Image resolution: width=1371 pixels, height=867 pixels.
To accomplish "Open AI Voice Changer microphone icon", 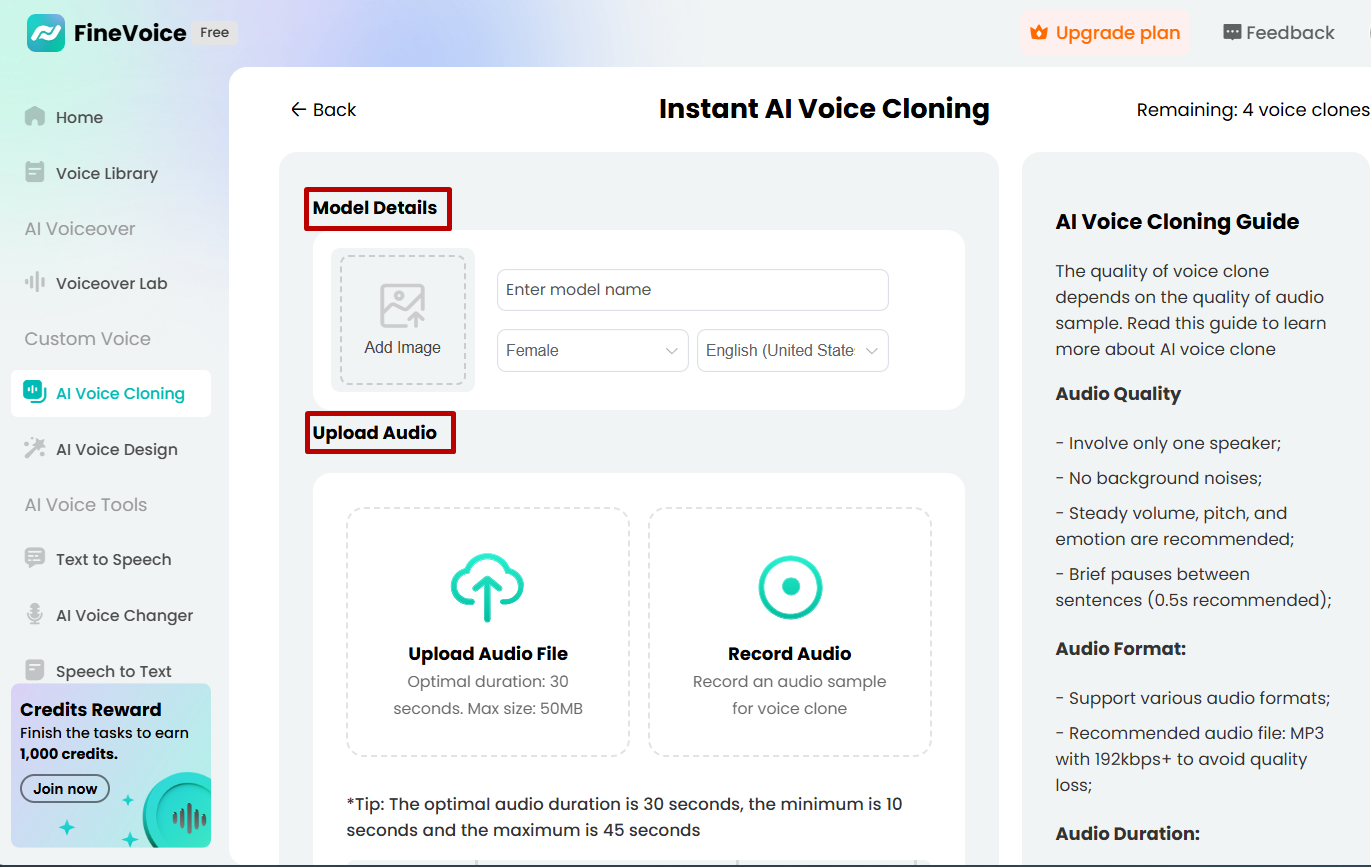I will coord(35,615).
